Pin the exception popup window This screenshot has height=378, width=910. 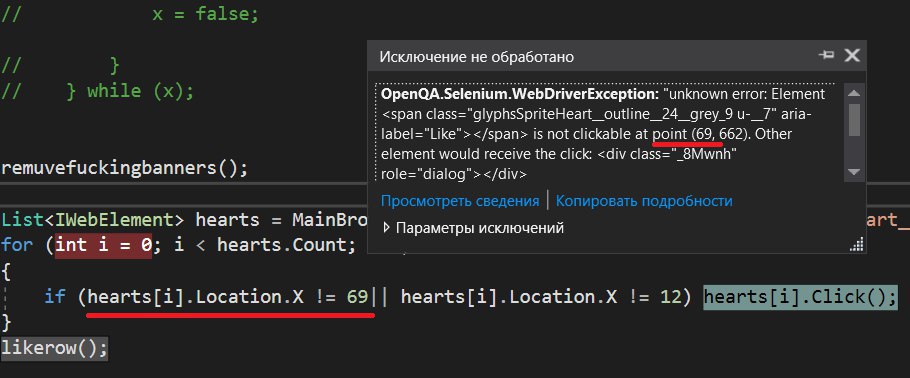tap(826, 55)
